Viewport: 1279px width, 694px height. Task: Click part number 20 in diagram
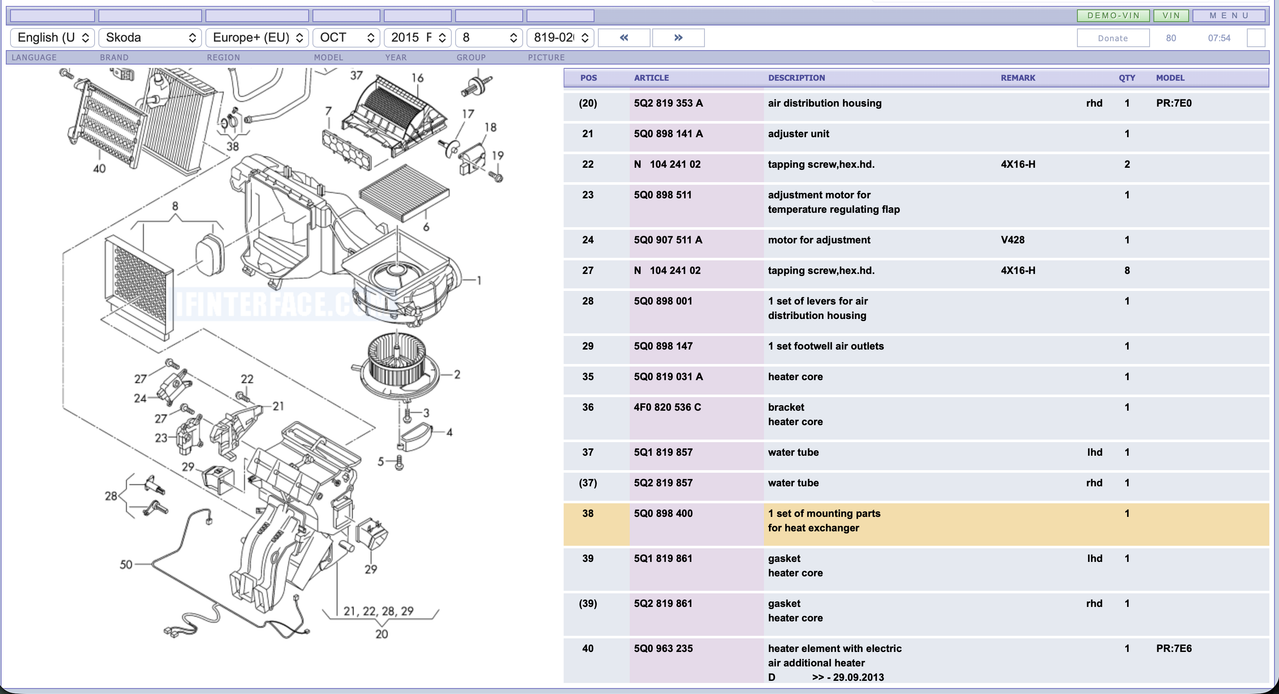point(381,633)
